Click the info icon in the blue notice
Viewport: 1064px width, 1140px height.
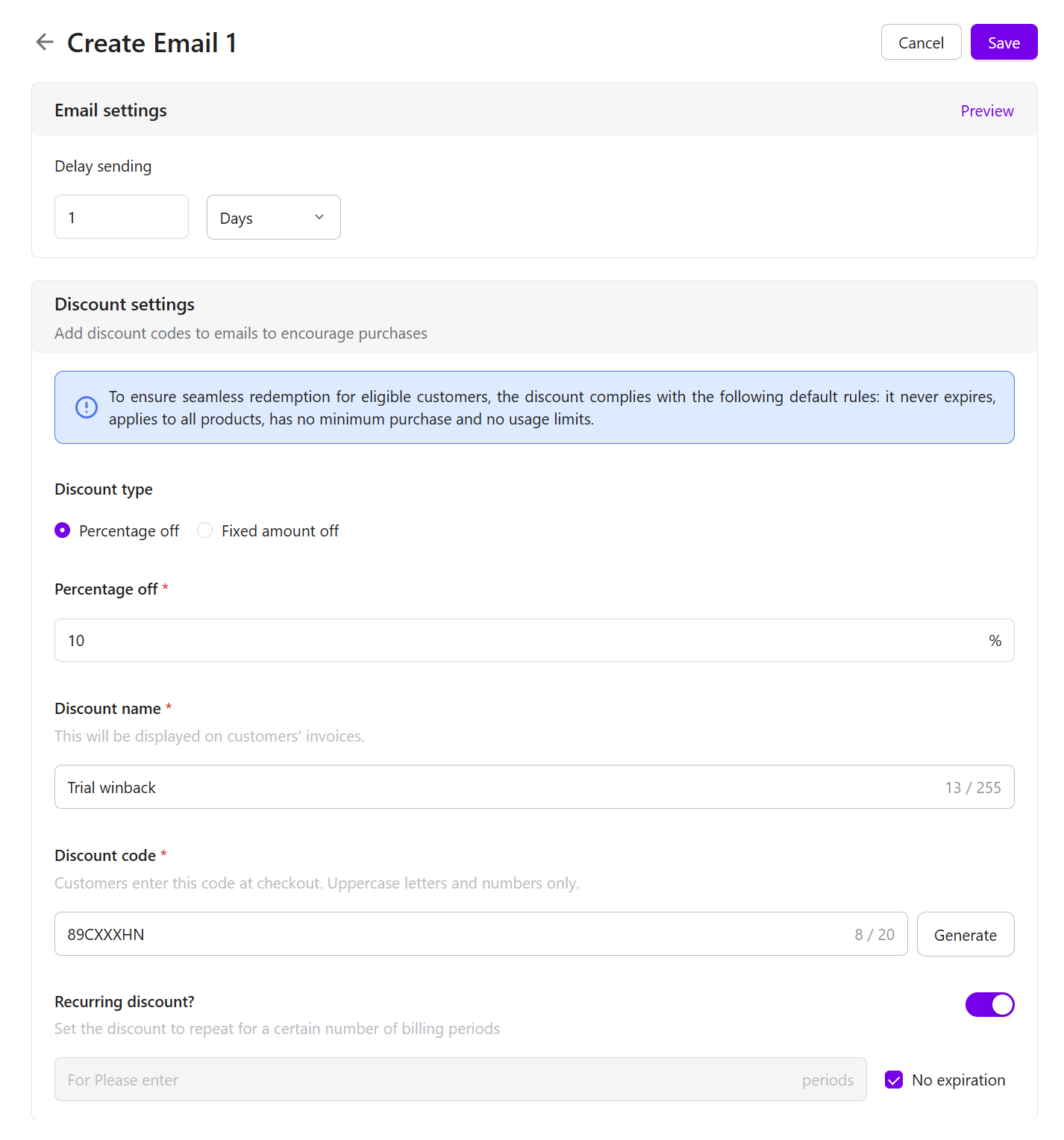87,407
